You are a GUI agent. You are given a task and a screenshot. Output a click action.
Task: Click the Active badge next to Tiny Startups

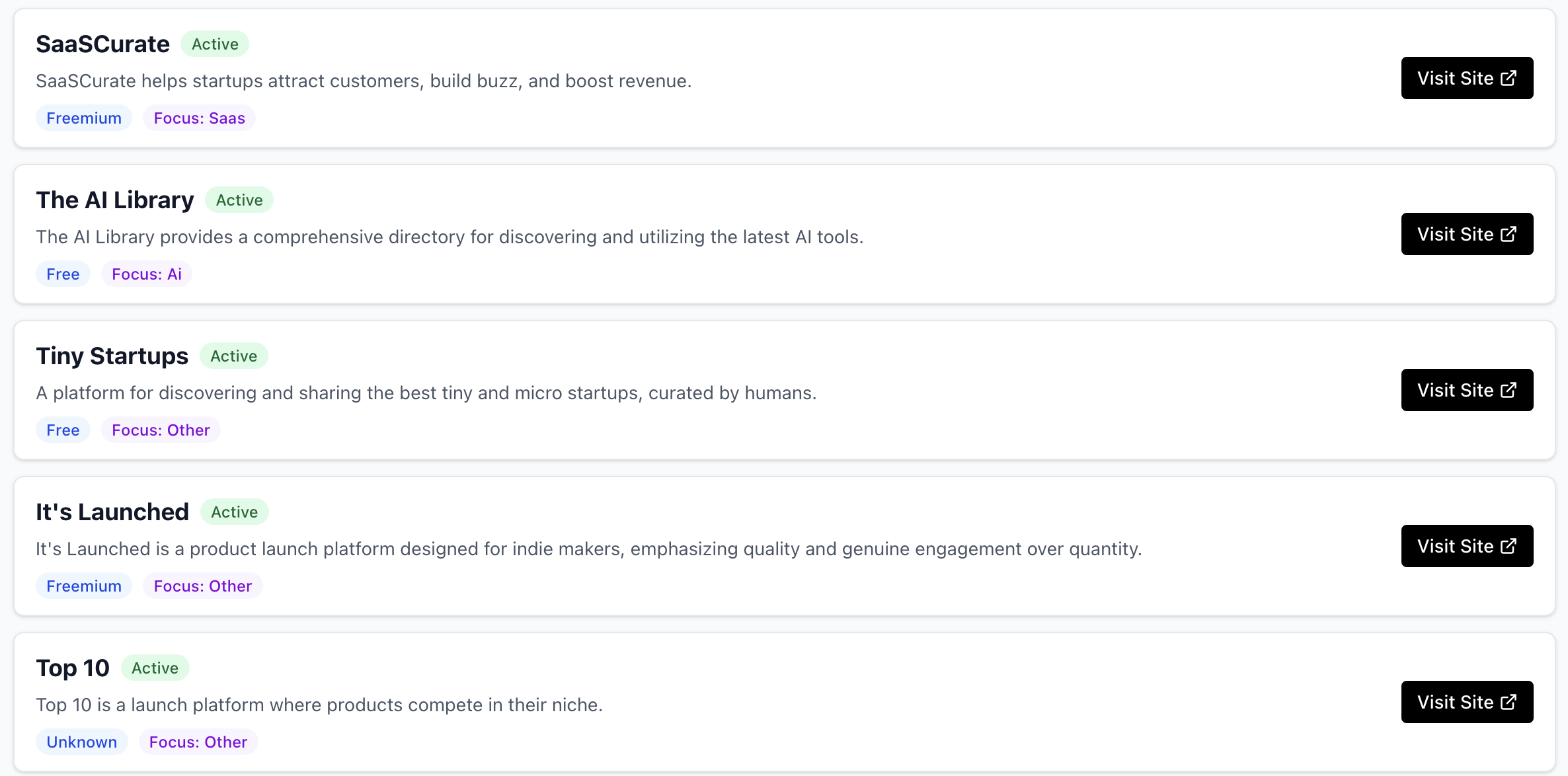pos(234,356)
